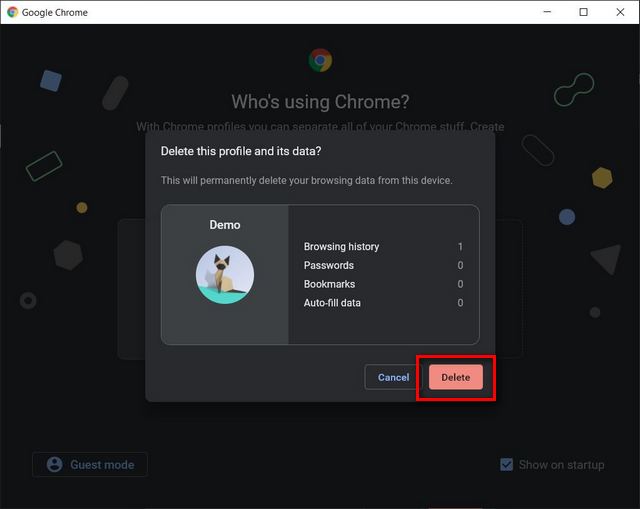Click the 'Delete this profile and its data?' heading
Image resolution: width=640 pixels, height=509 pixels.
(241, 151)
